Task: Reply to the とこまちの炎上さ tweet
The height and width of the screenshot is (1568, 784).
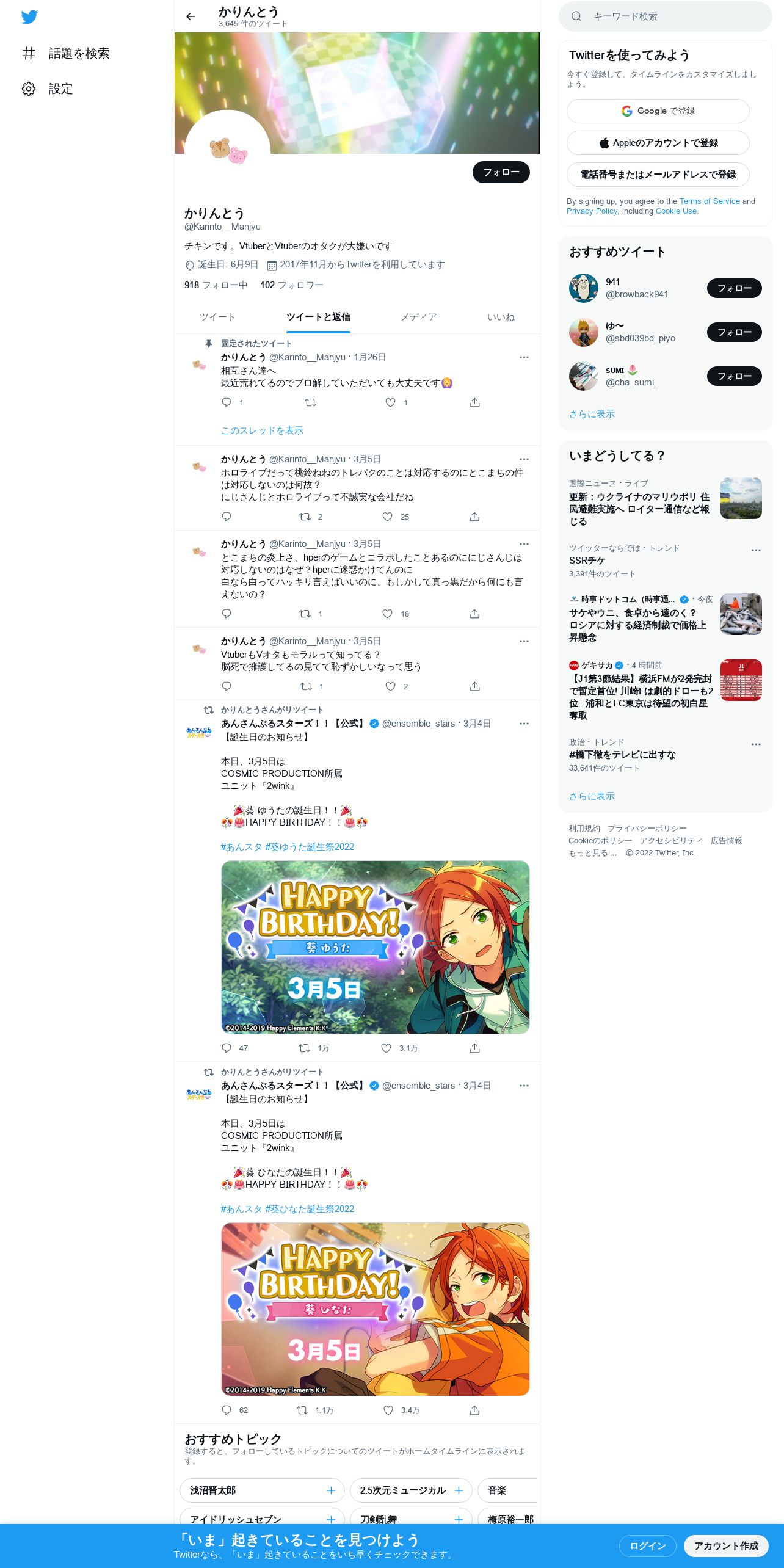Action: point(227,614)
